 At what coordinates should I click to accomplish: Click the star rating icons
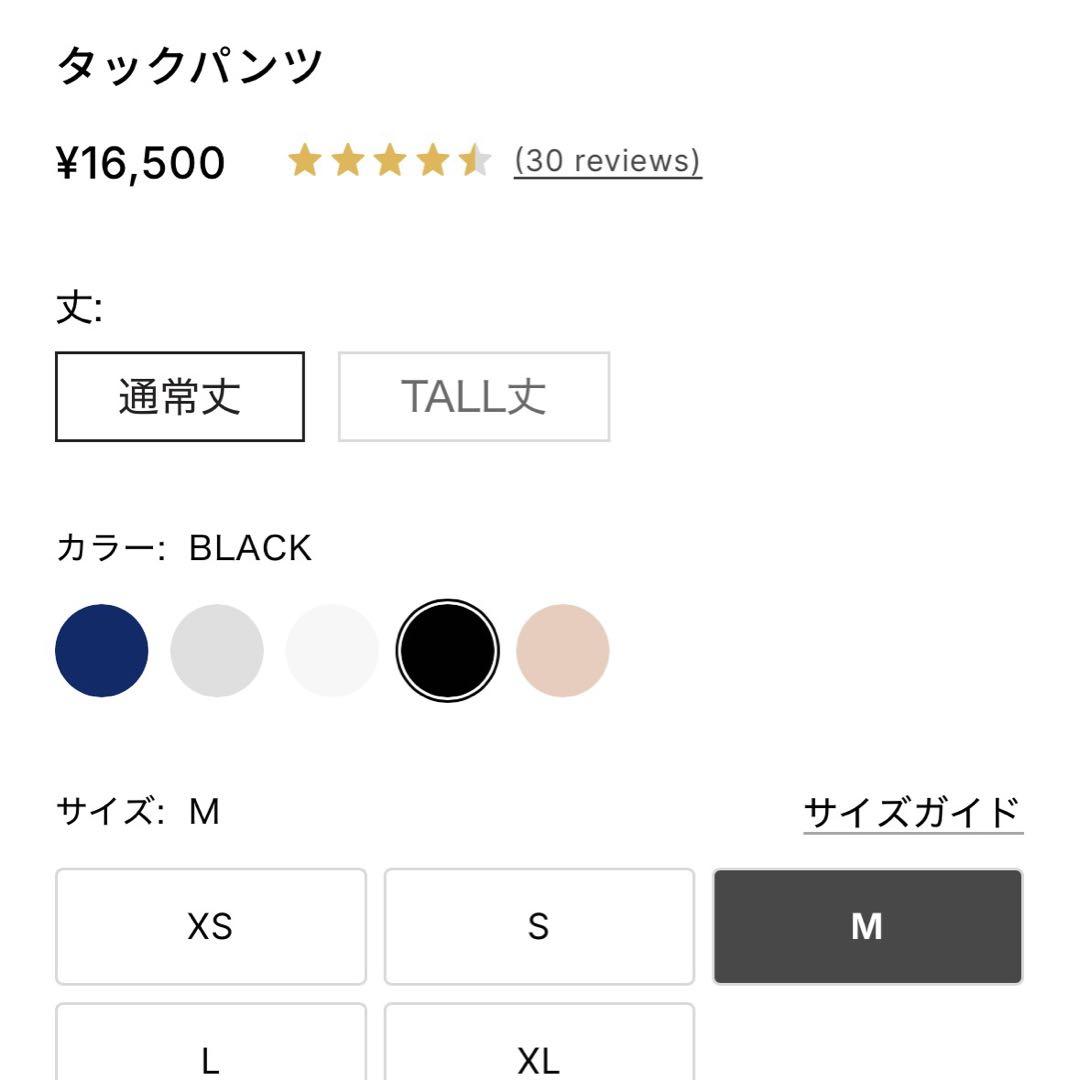(389, 161)
